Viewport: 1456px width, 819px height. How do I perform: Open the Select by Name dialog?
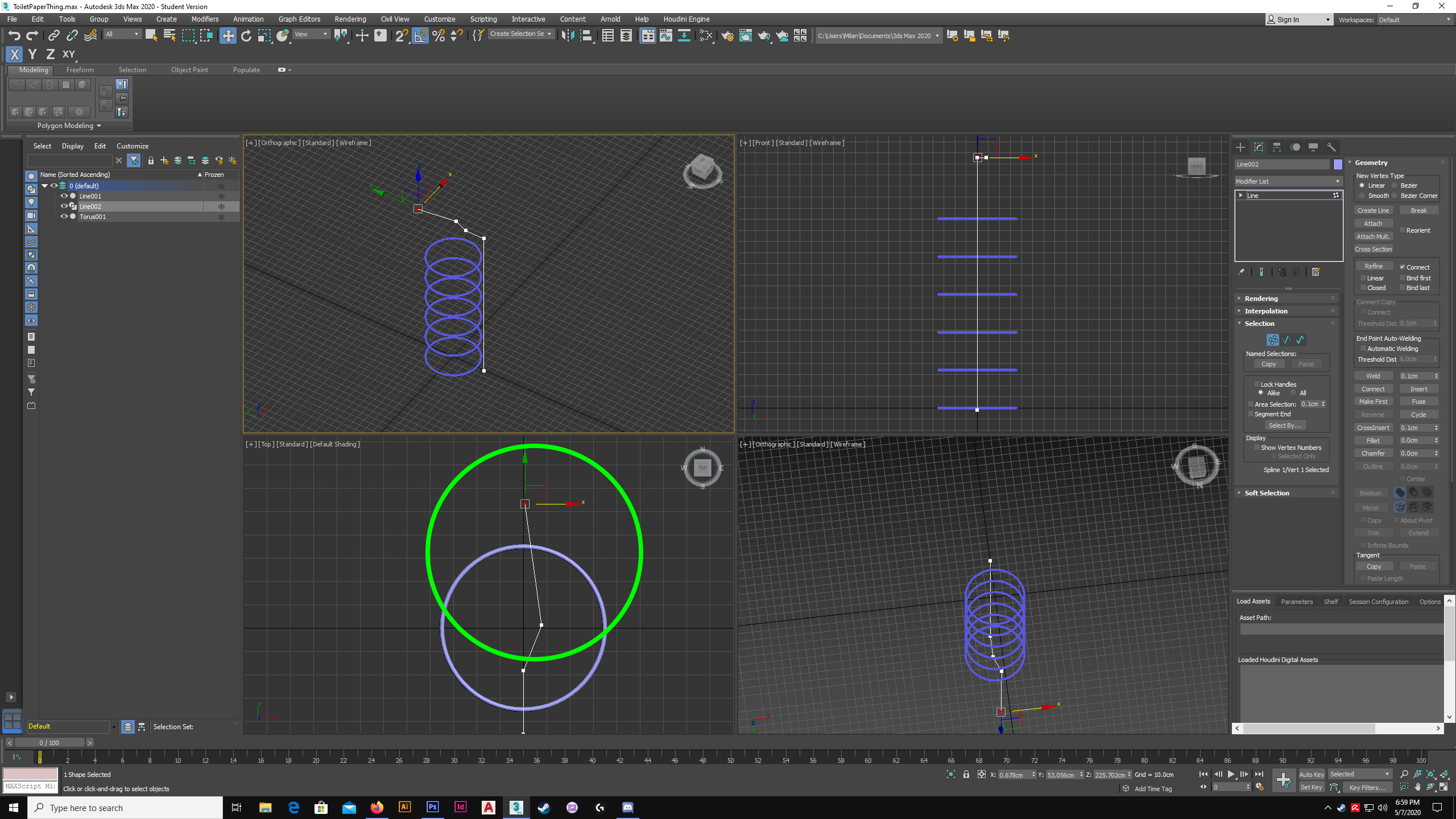(x=169, y=35)
